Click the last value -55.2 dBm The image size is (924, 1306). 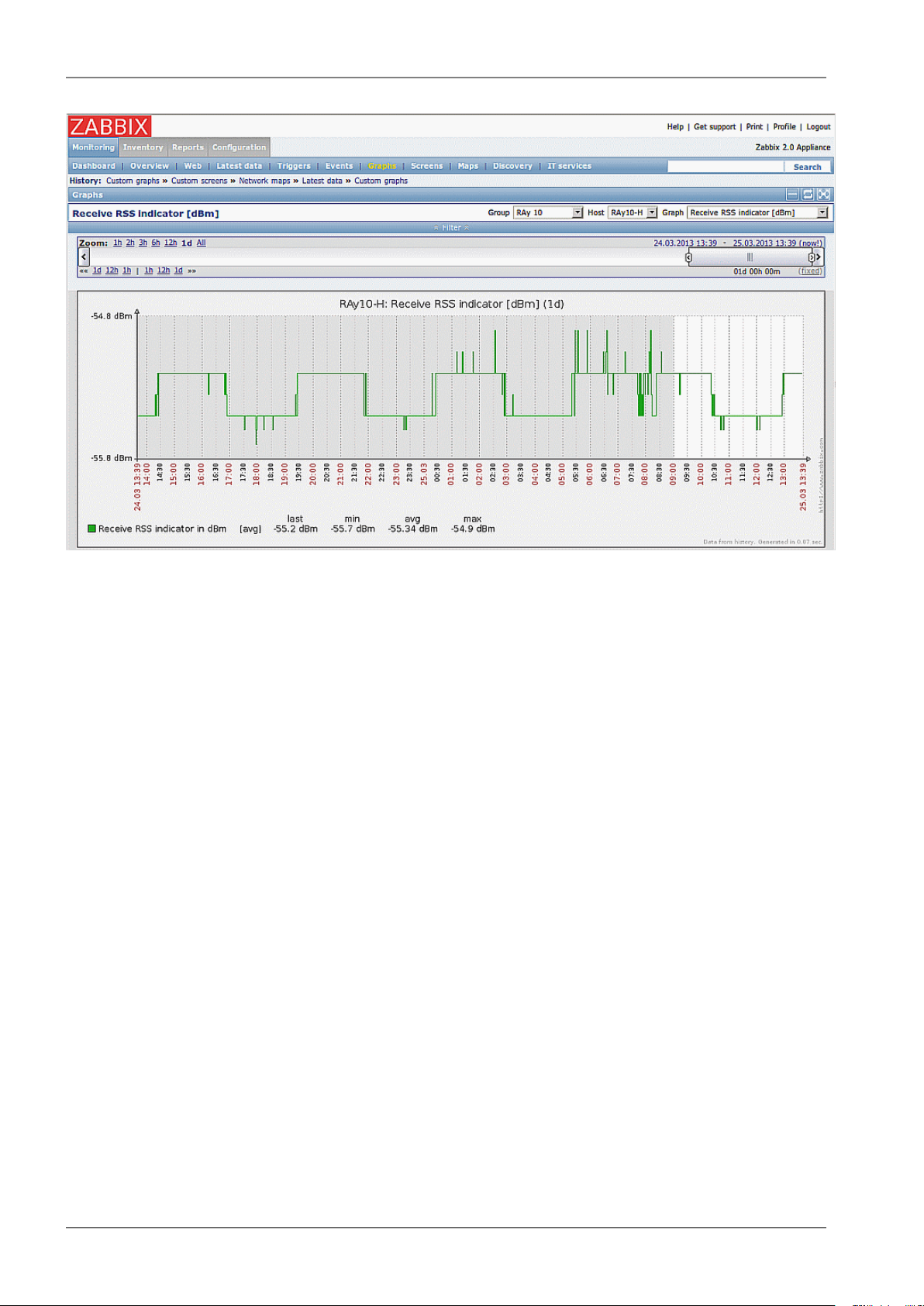coord(295,529)
